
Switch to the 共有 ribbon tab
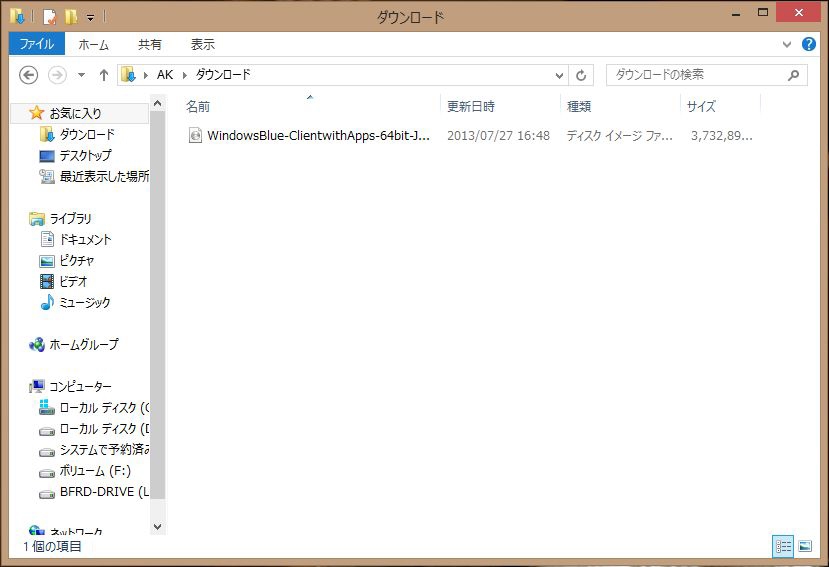150,44
